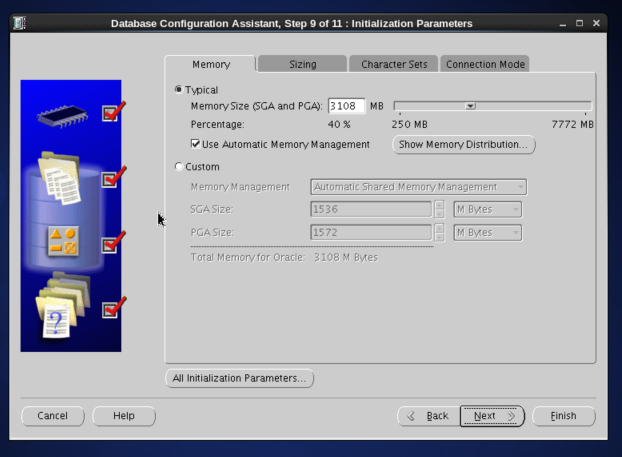Click the 7772 MB slider maximum label
This screenshot has height=457, width=622.
[x=572, y=125]
